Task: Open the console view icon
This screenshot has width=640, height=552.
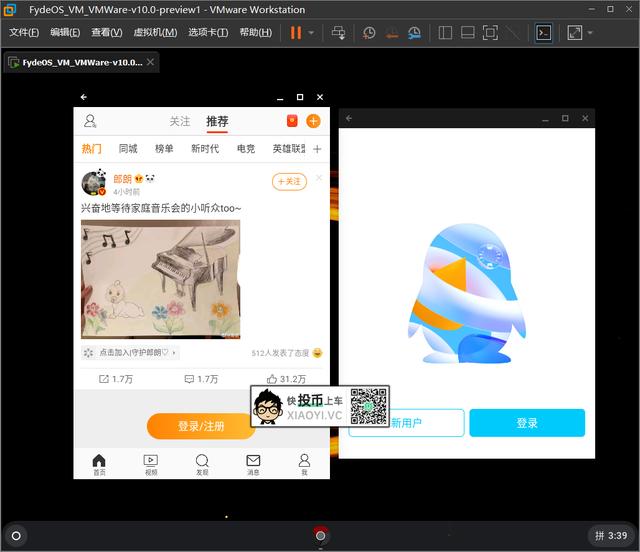Action: tap(544, 33)
